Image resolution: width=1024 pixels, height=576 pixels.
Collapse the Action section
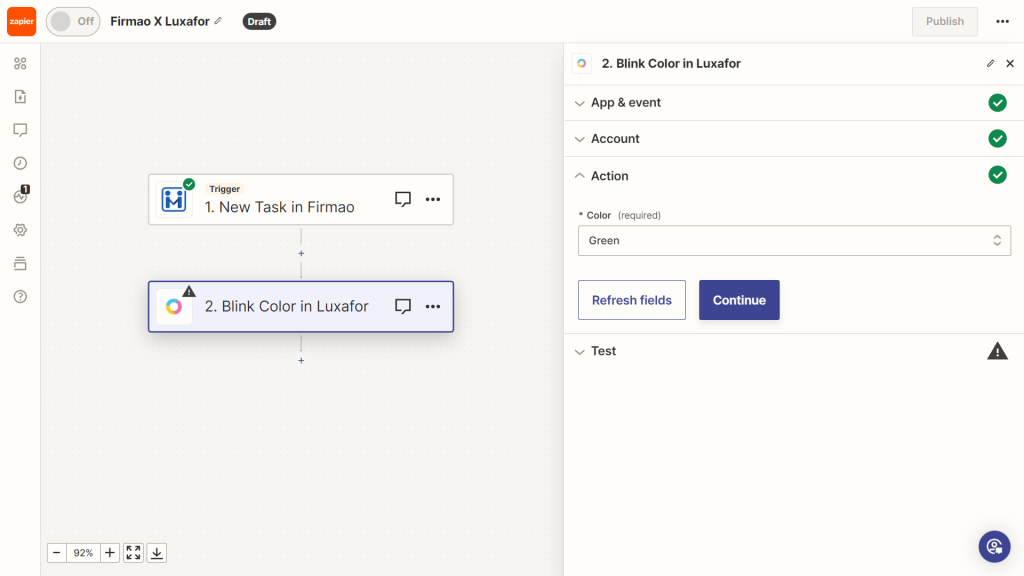[x=608, y=175]
